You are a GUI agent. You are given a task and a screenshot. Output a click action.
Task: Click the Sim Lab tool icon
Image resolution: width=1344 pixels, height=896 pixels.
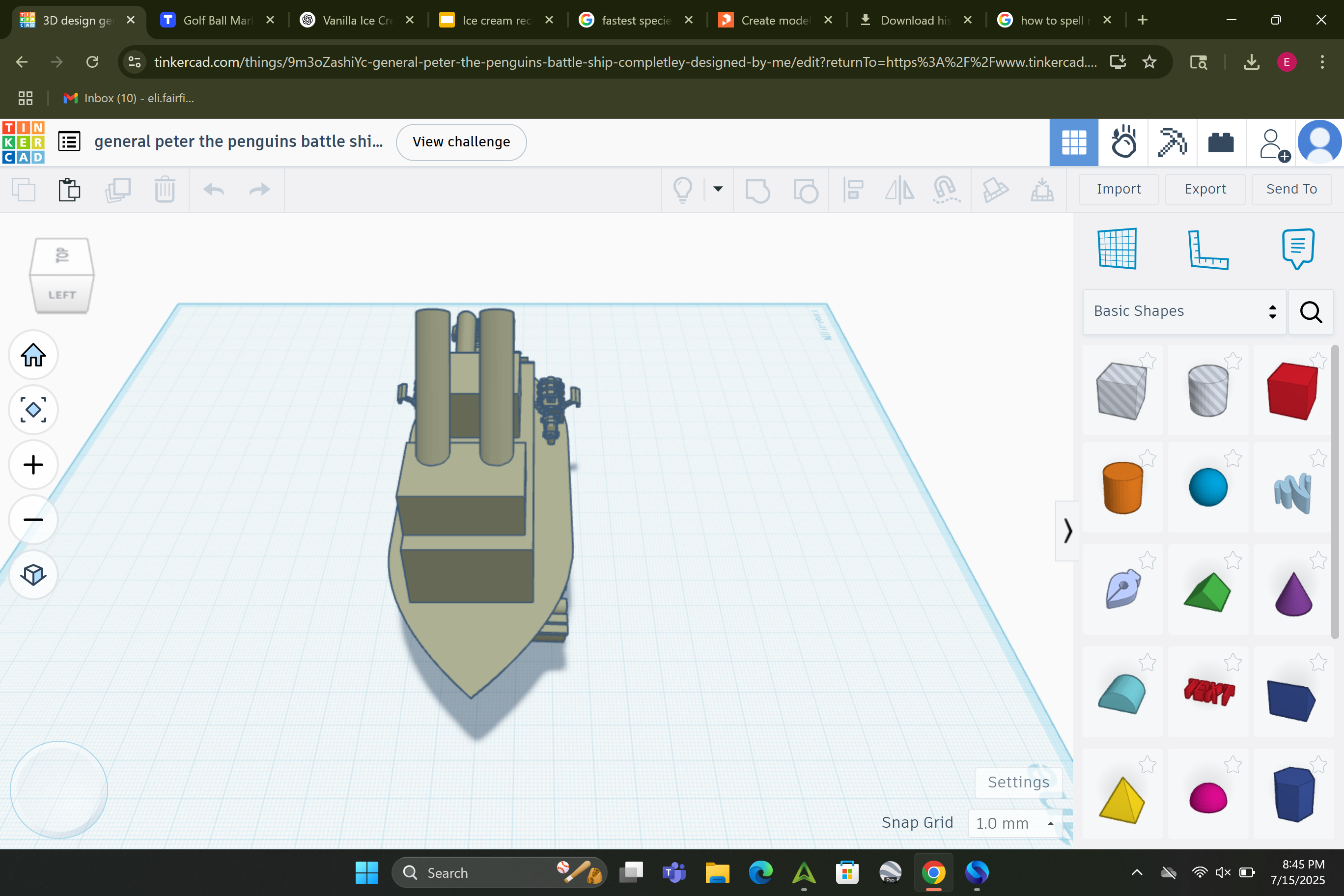coord(995,190)
